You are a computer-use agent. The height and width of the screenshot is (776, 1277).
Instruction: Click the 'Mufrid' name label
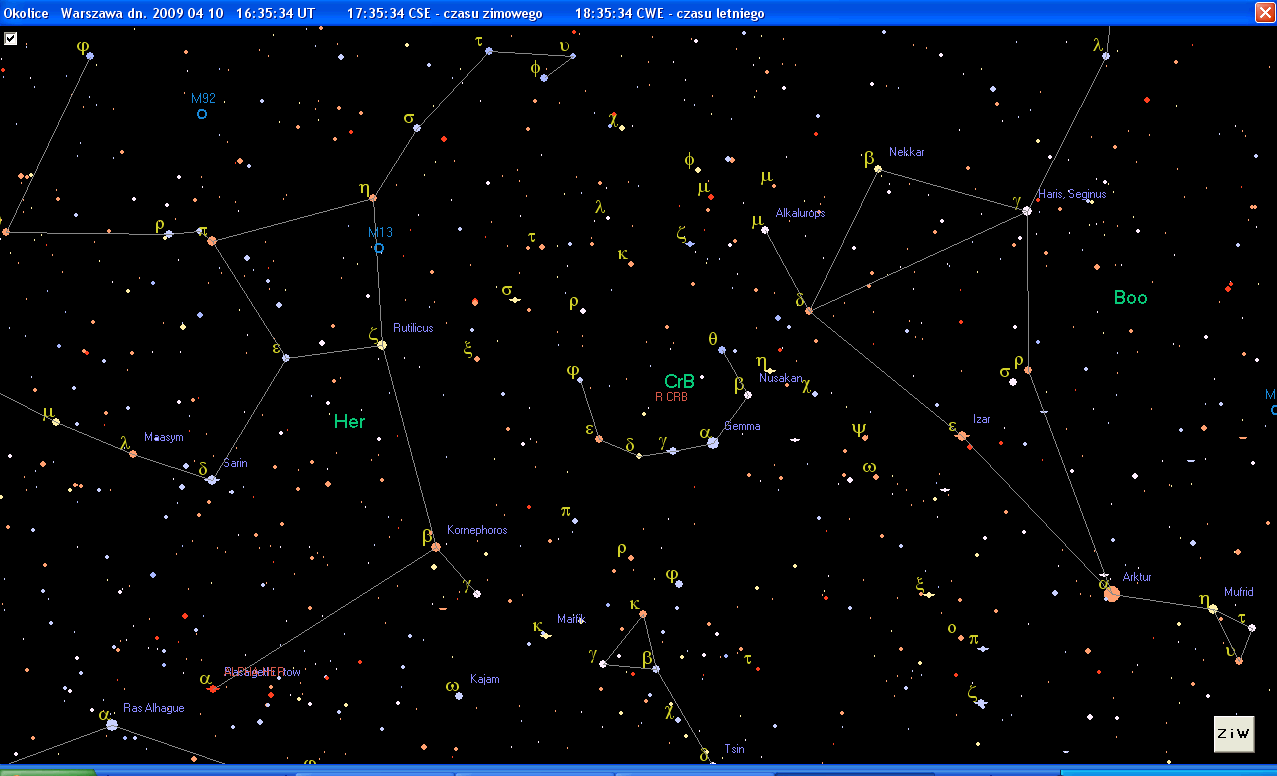[1239, 592]
